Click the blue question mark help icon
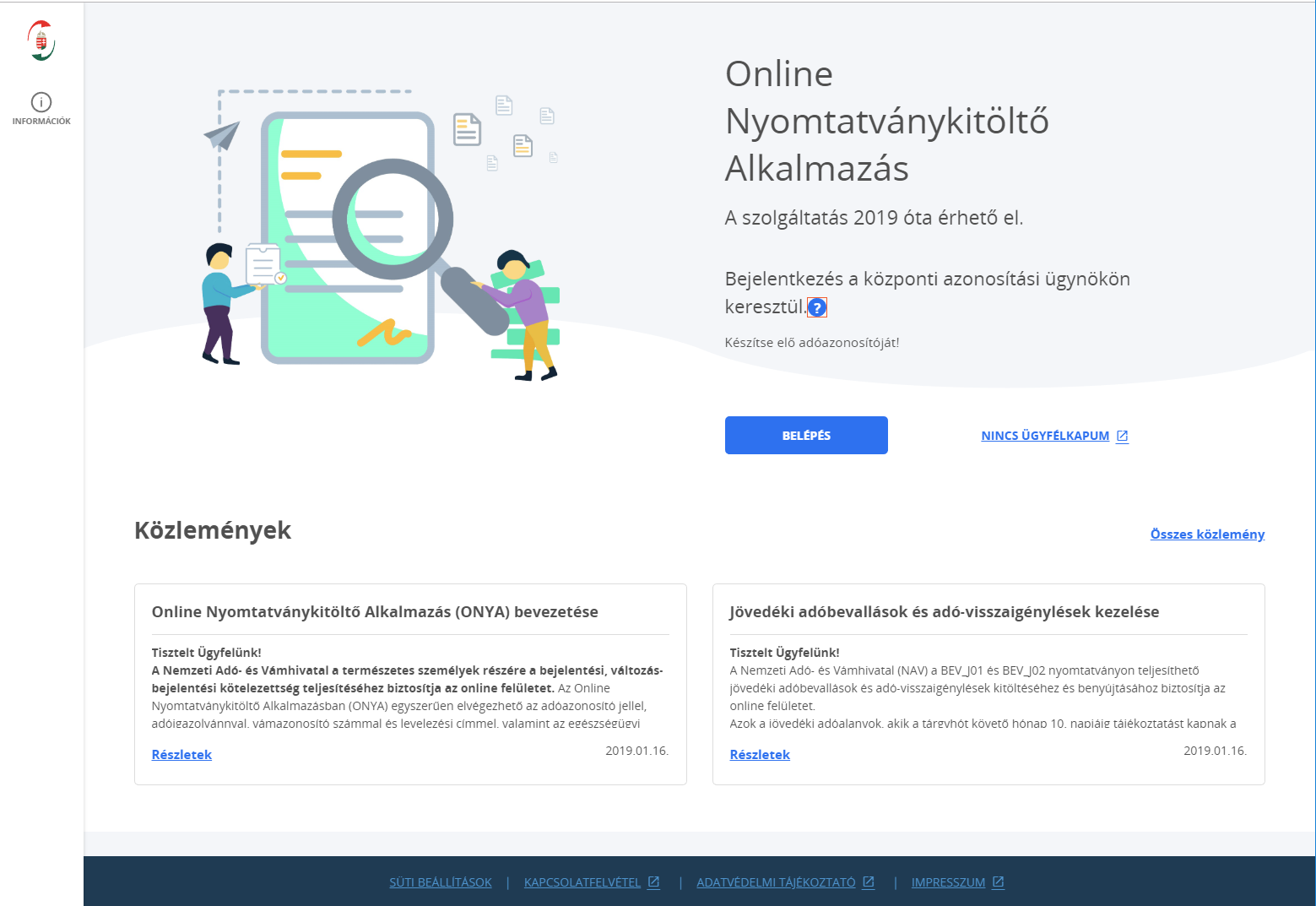Viewport: 1316px width, 906px height. [x=817, y=307]
